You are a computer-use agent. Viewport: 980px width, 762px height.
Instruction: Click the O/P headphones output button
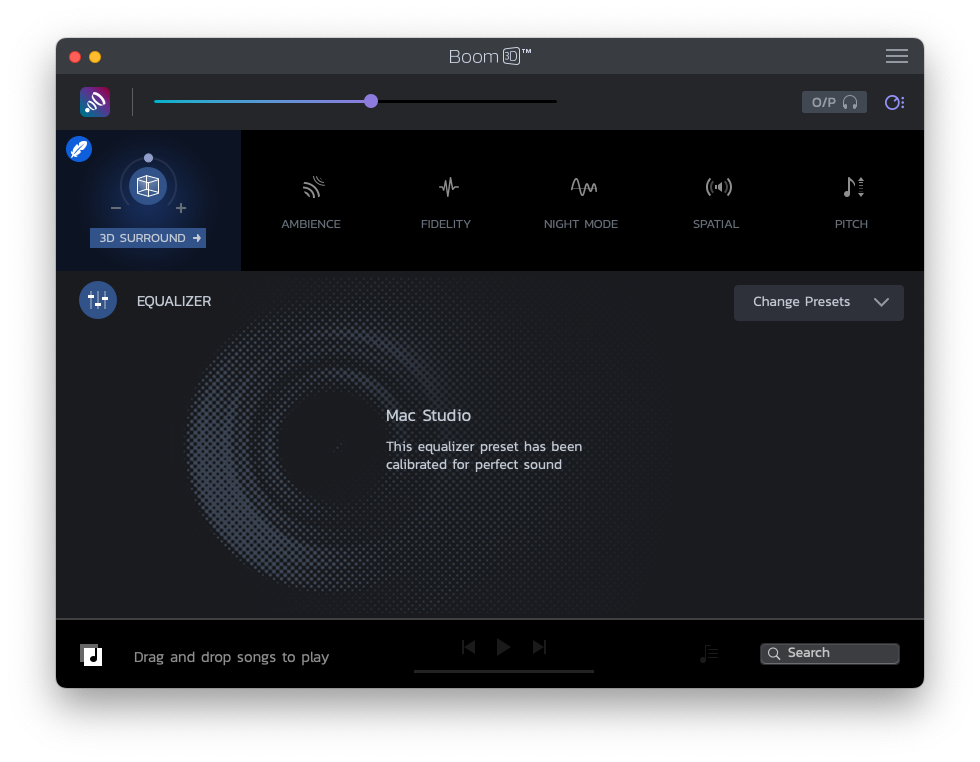[x=834, y=102]
